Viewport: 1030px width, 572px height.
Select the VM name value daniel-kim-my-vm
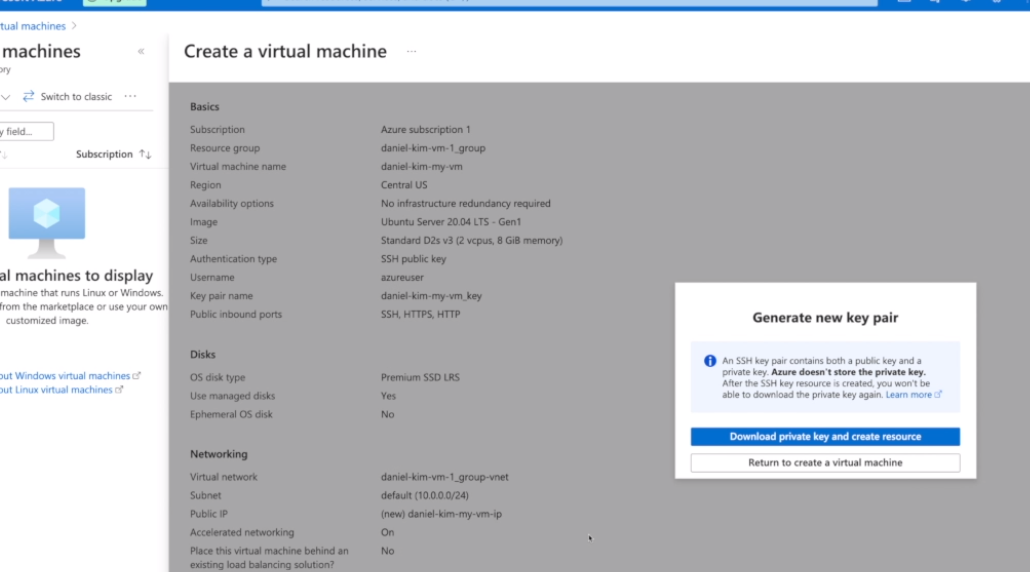422,167
